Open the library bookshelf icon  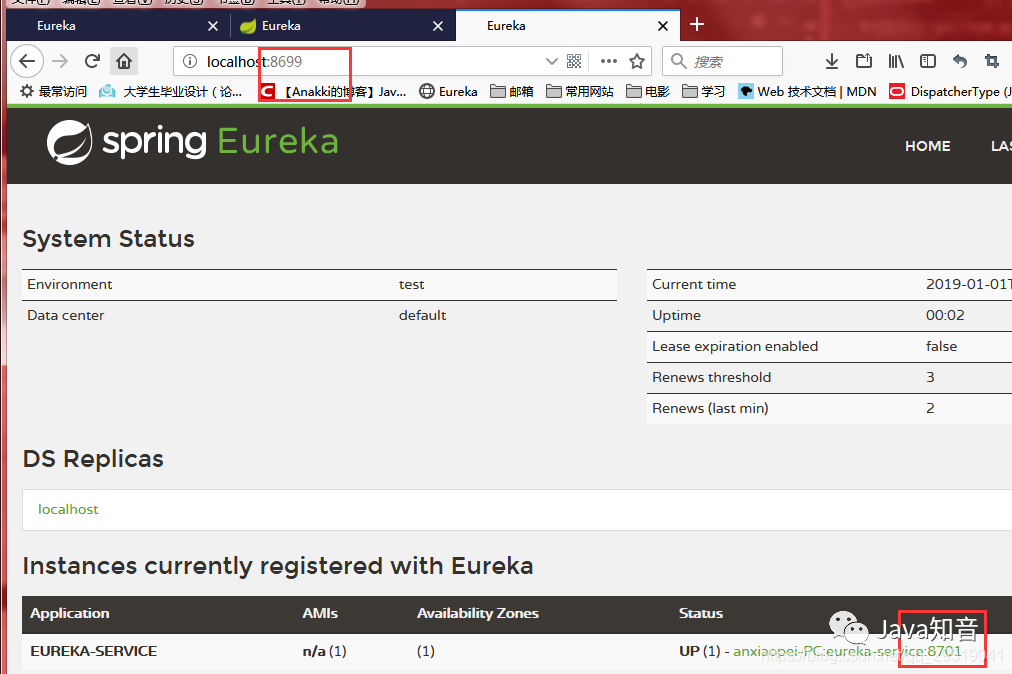point(896,61)
